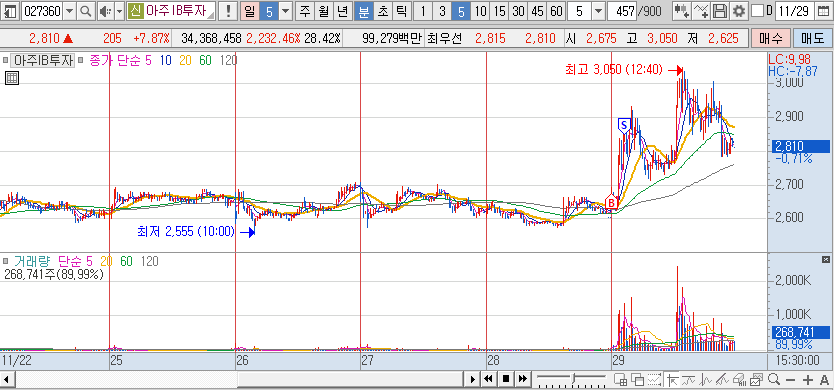The image size is (834, 390).
Task: Expand the interval value 5 dropdown arrow
Action: [x=598, y=11]
